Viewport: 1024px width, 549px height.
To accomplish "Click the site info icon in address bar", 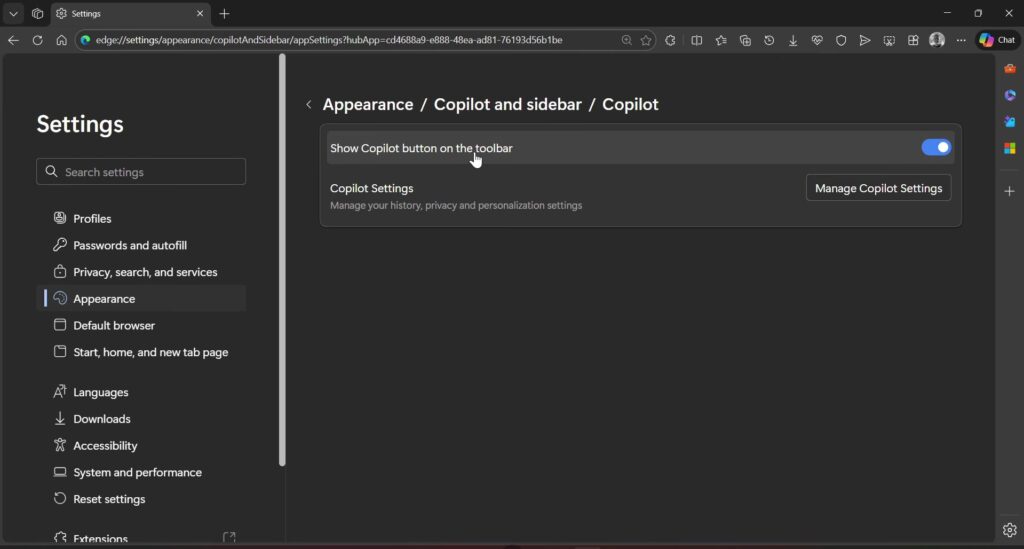I will [x=85, y=40].
